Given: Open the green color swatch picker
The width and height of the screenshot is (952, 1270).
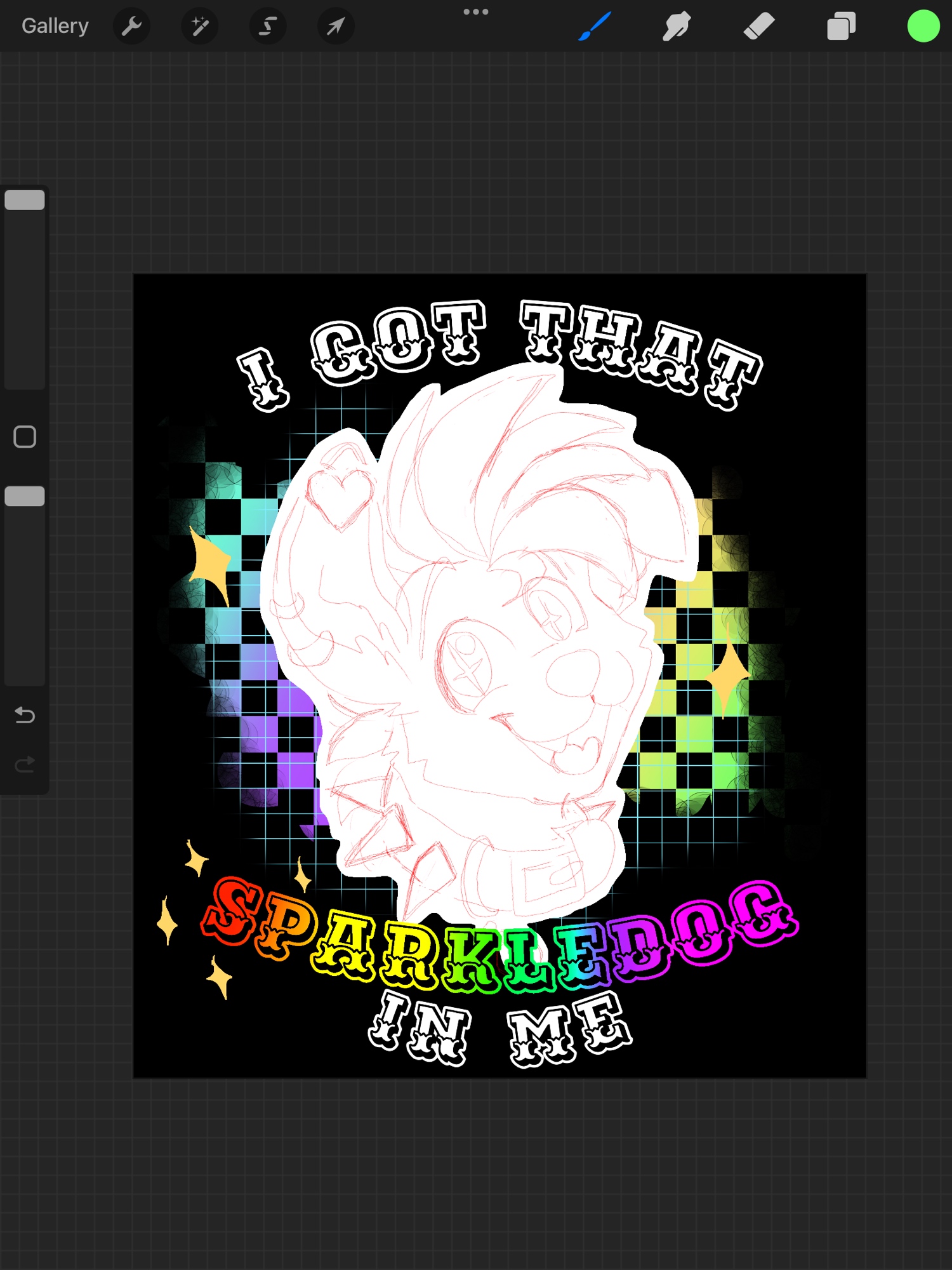Looking at the screenshot, I should [923, 26].
